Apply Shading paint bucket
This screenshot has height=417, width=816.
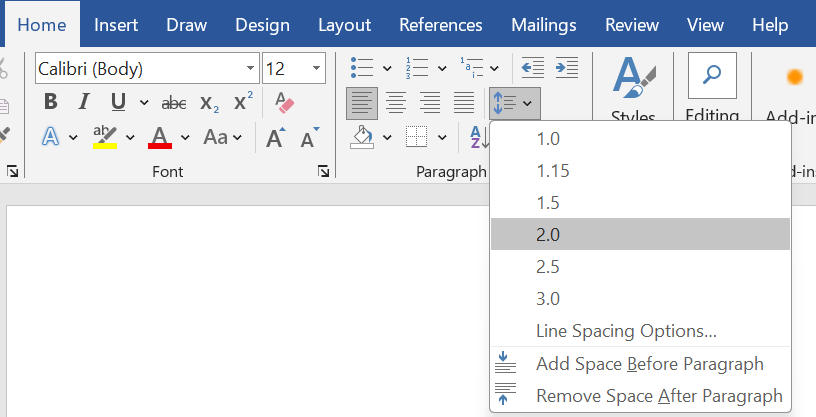point(362,137)
